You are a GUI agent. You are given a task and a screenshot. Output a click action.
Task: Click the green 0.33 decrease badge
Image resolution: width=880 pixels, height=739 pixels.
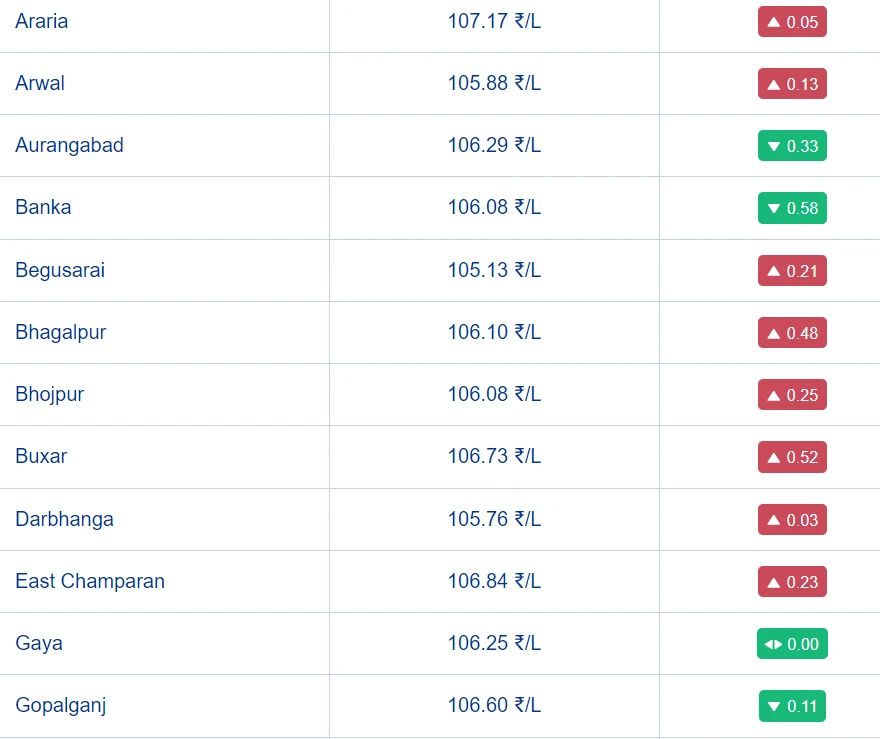(x=792, y=146)
